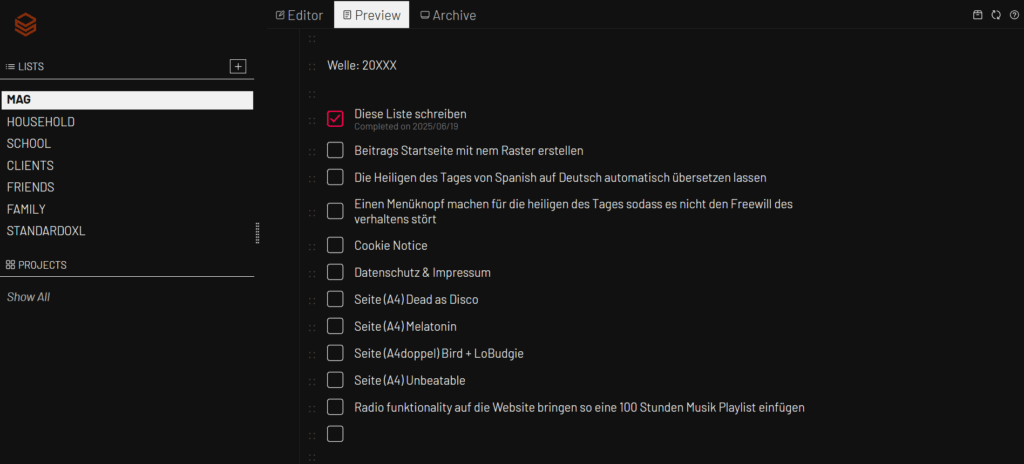This screenshot has height=464, width=1024.
Task: Check the empty last task checkbox
Action: (x=335, y=434)
